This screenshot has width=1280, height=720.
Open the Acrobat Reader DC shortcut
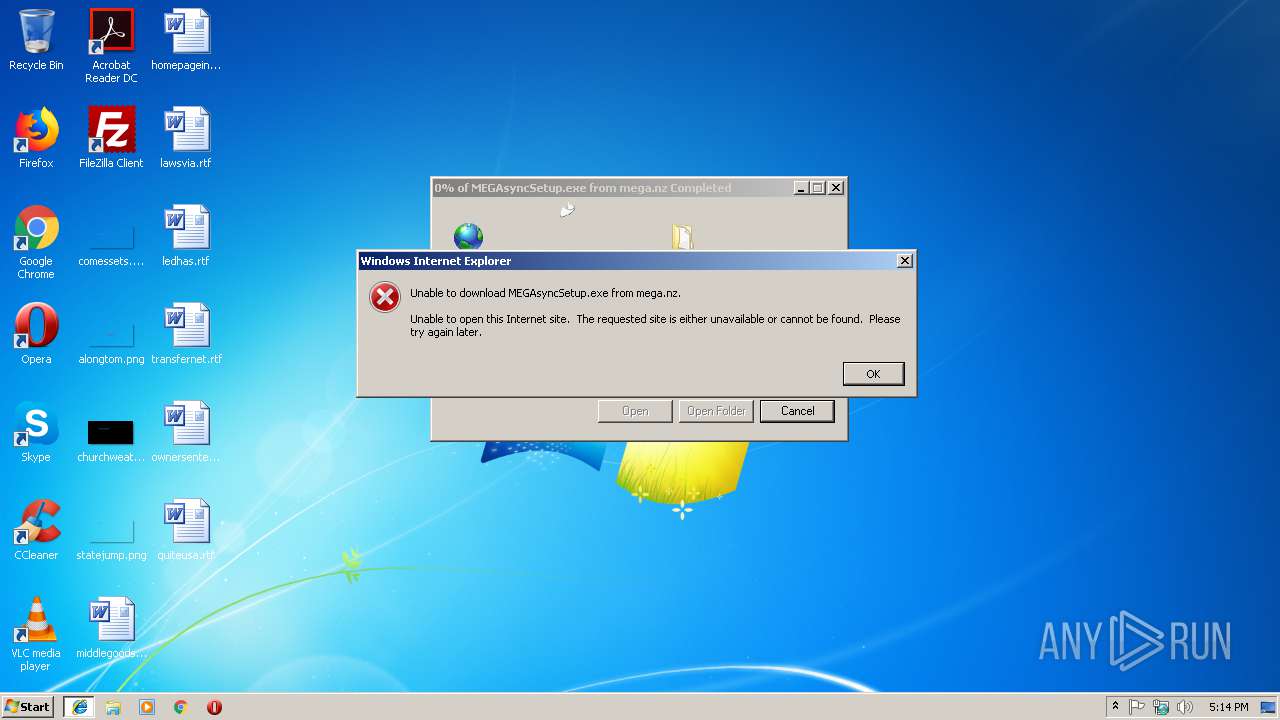(x=111, y=46)
